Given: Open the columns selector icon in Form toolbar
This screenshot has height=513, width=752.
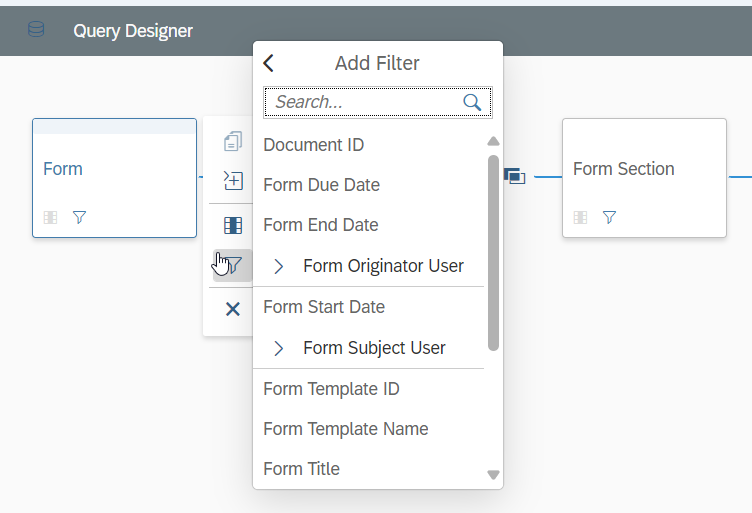Looking at the screenshot, I should coord(233,225).
